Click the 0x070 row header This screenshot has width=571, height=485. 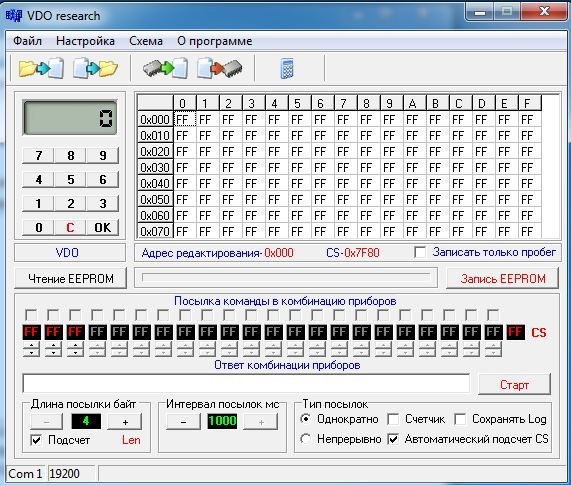pyautogui.click(x=155, y=231)
